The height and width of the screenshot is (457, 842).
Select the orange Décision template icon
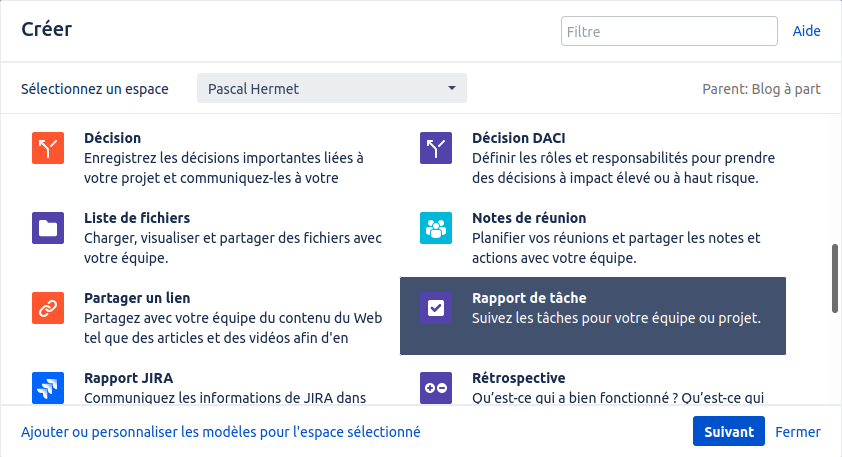tap(48, 148)
